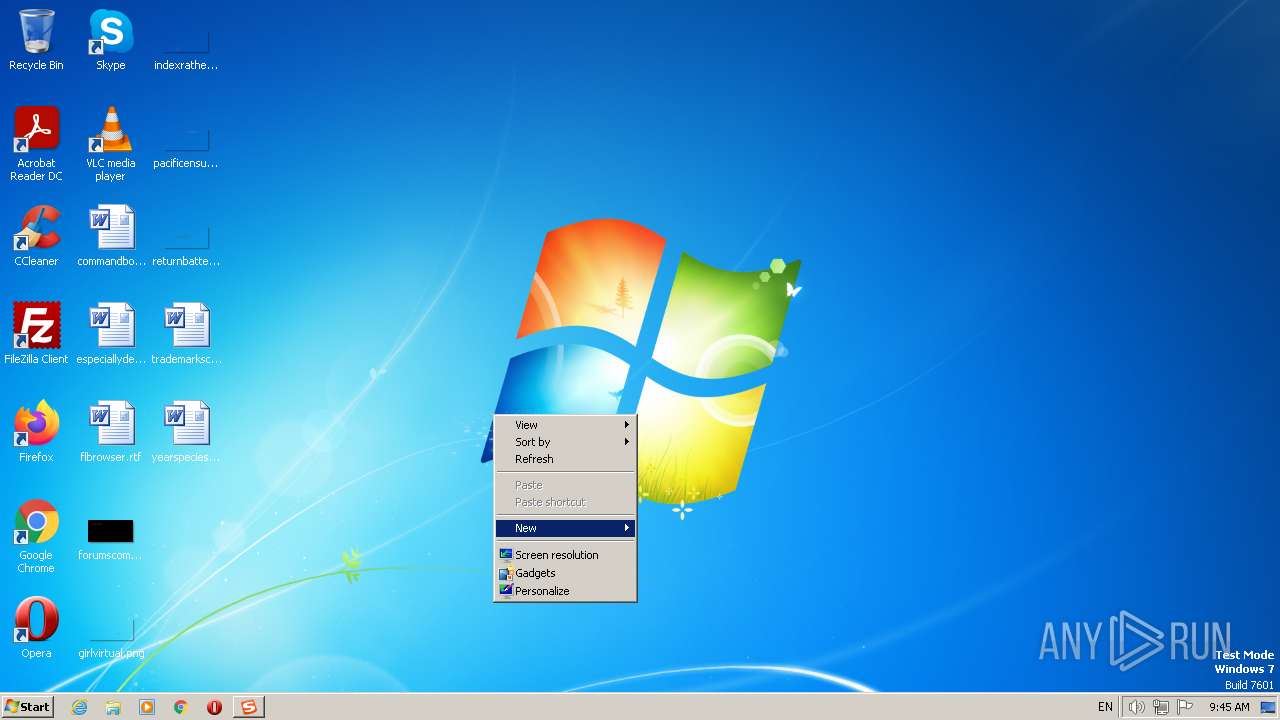This screenshot has height=720, width=1280.
Task: Click the Show desktop tray button
Action: click(1268, 707)
